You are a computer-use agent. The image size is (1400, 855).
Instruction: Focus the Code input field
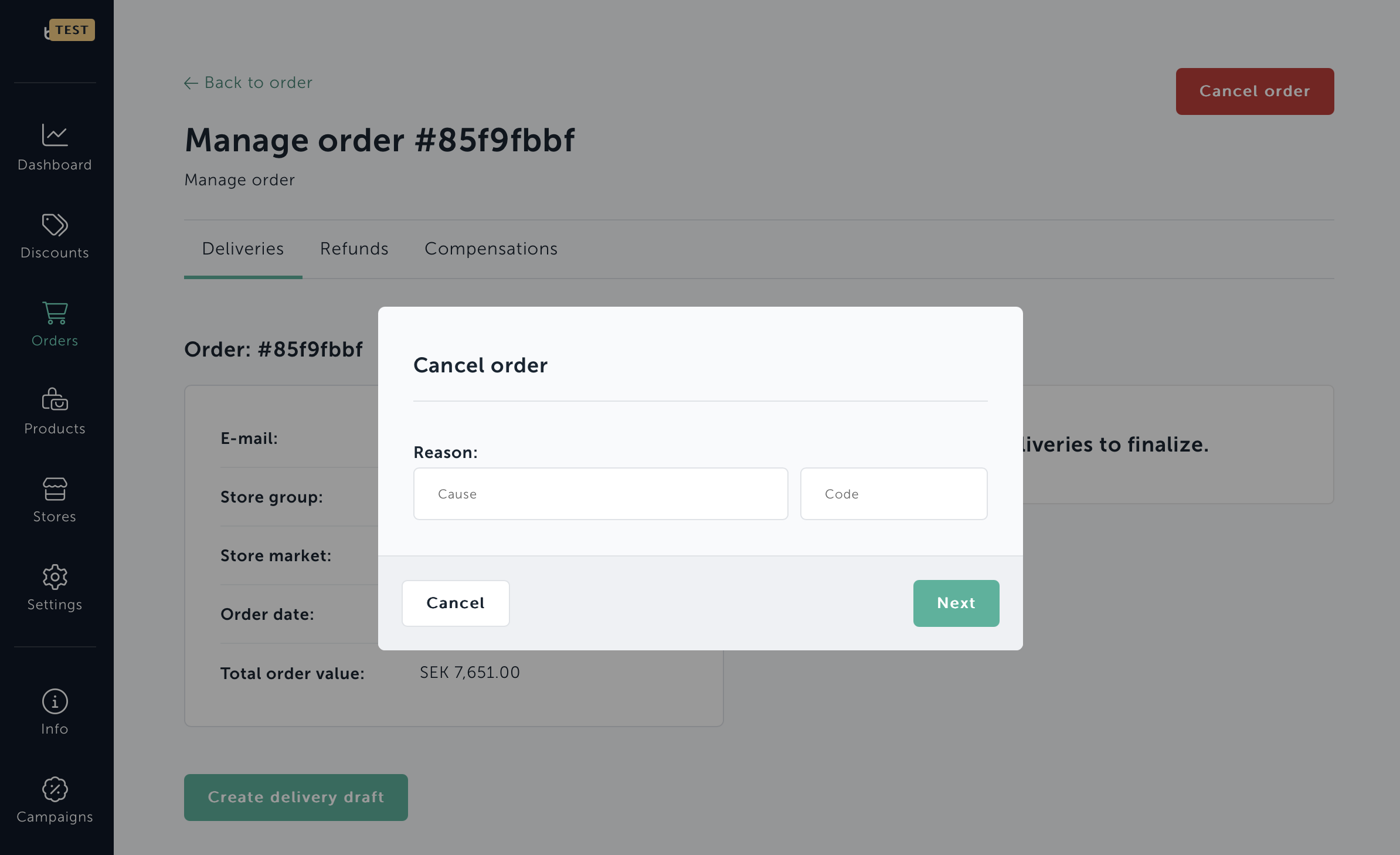coord(893,494)
